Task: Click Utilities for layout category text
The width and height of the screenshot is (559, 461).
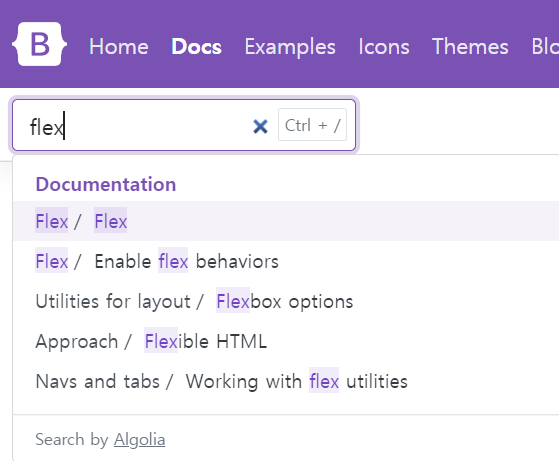Action: tap(113, 302)
